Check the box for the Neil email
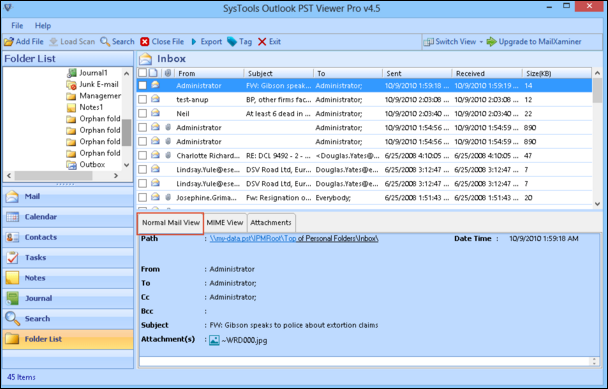Image resolution: width=608 pixels, height=389 pixels. [x=143, y=114]
